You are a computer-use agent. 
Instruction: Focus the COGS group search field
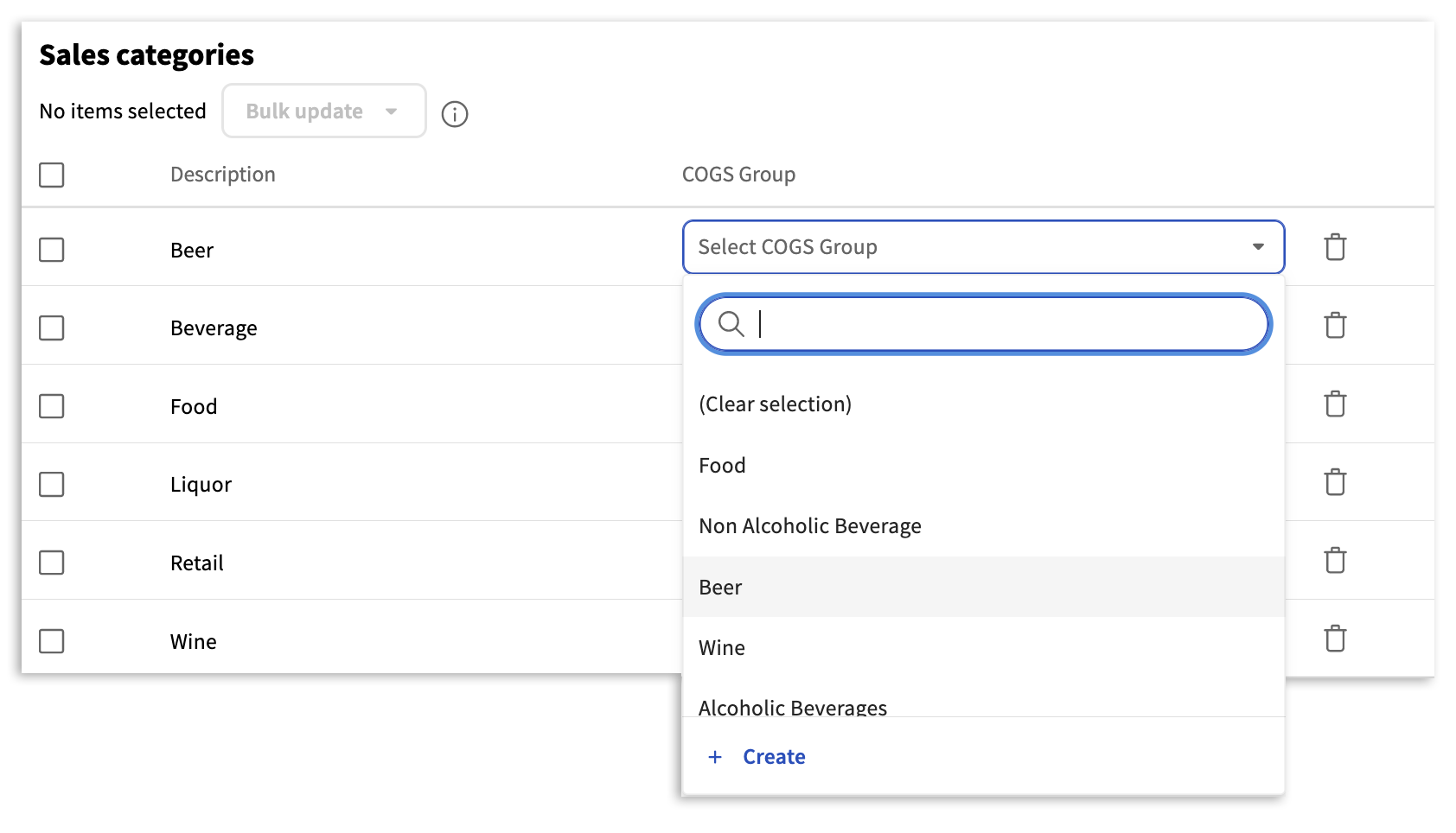coord(1003,324)
